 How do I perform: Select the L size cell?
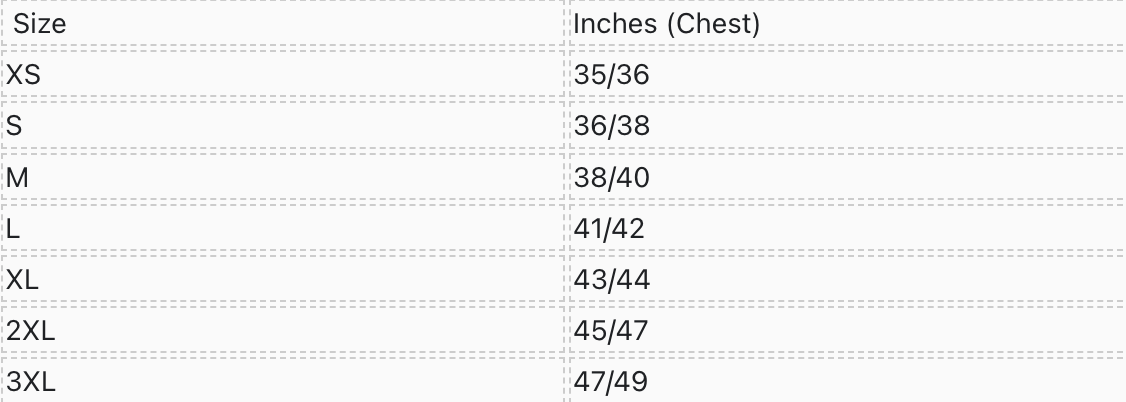click(x=13, y=229)
